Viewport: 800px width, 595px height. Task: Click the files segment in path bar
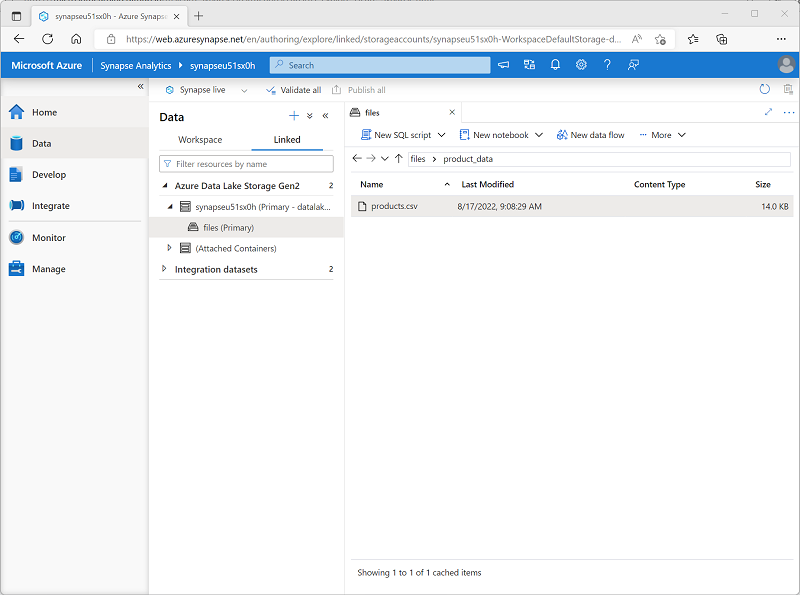(x=418, y=159)
